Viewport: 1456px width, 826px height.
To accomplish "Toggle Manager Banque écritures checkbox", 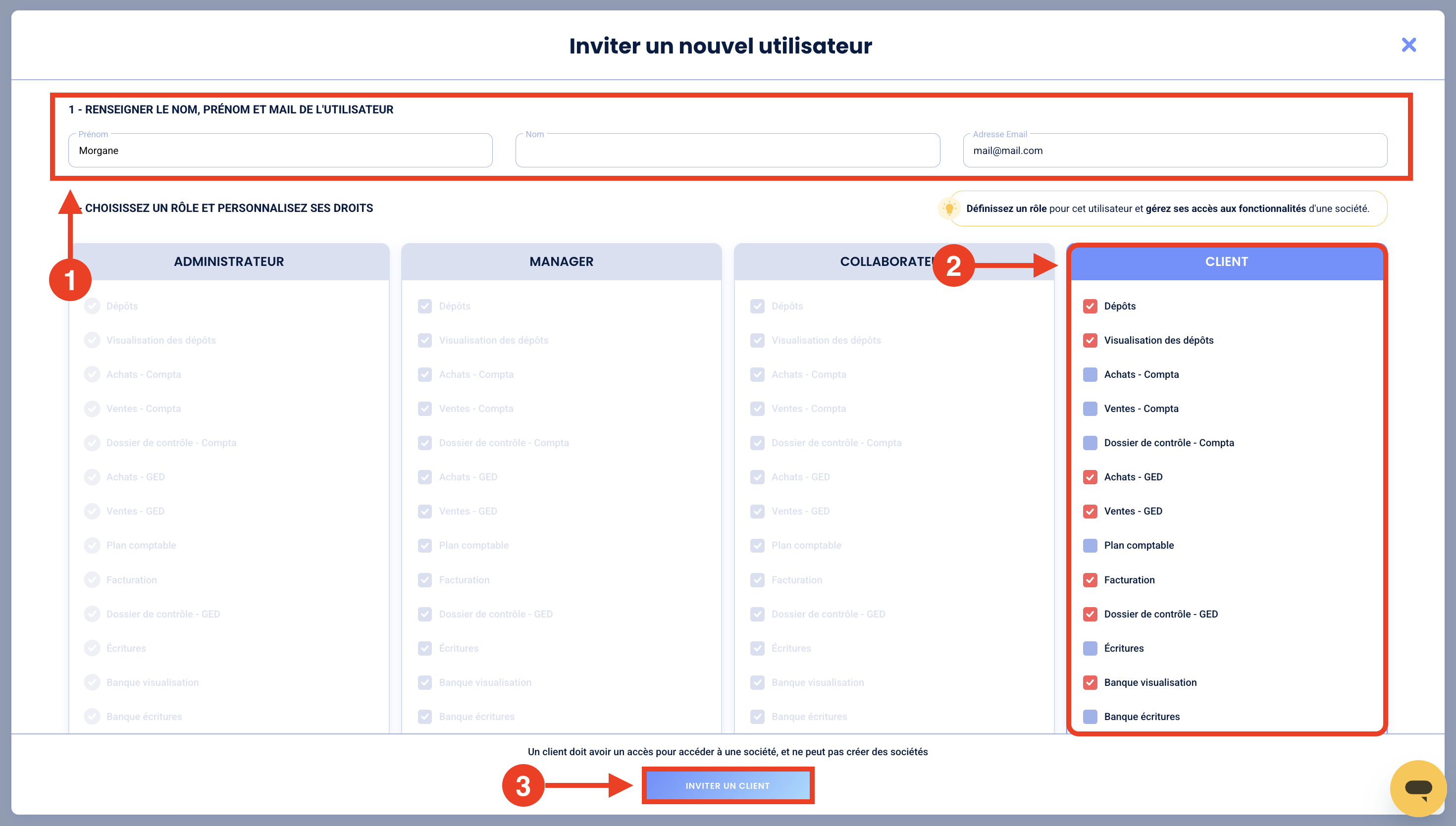I will [425, 717].
